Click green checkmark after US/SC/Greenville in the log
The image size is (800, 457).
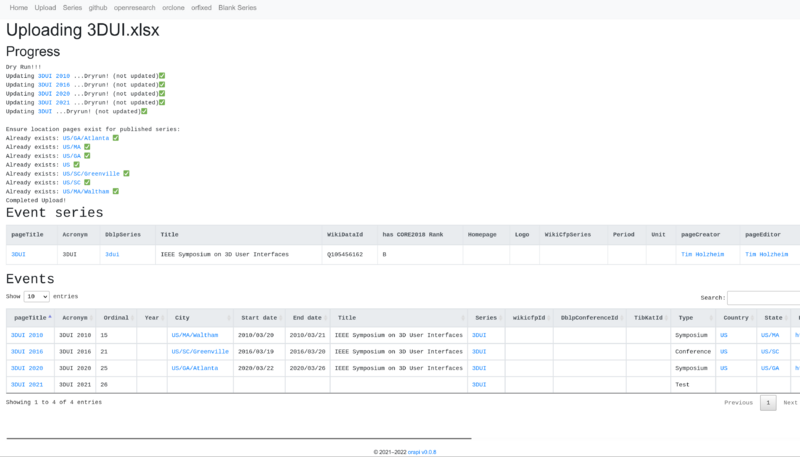tap(126, 173)
